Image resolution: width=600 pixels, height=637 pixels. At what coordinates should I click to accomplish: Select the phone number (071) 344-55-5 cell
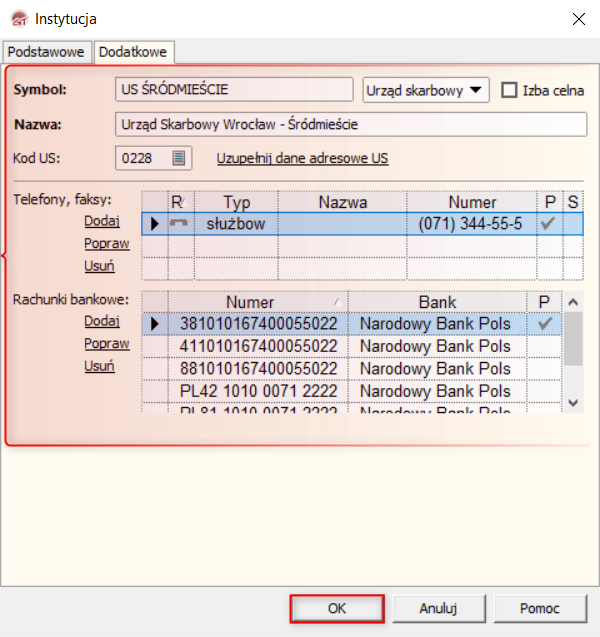click(471, 223)
